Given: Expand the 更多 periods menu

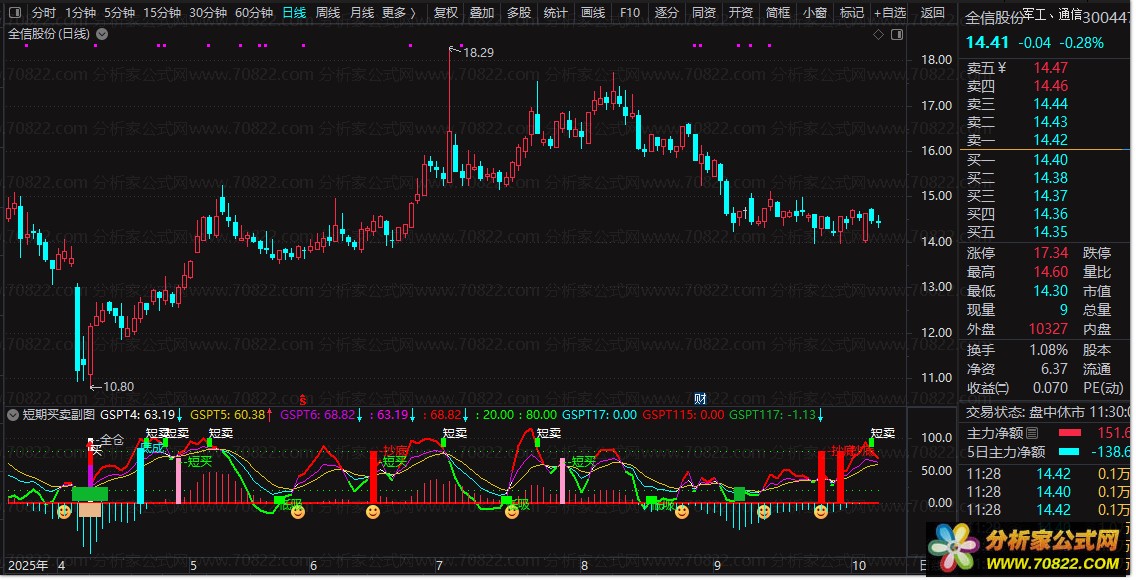Looking at the screenshot, I should (399, 12).
